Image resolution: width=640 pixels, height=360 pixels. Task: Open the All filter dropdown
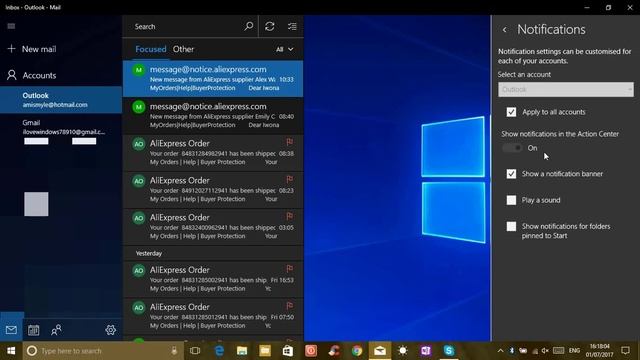point(284,49)
